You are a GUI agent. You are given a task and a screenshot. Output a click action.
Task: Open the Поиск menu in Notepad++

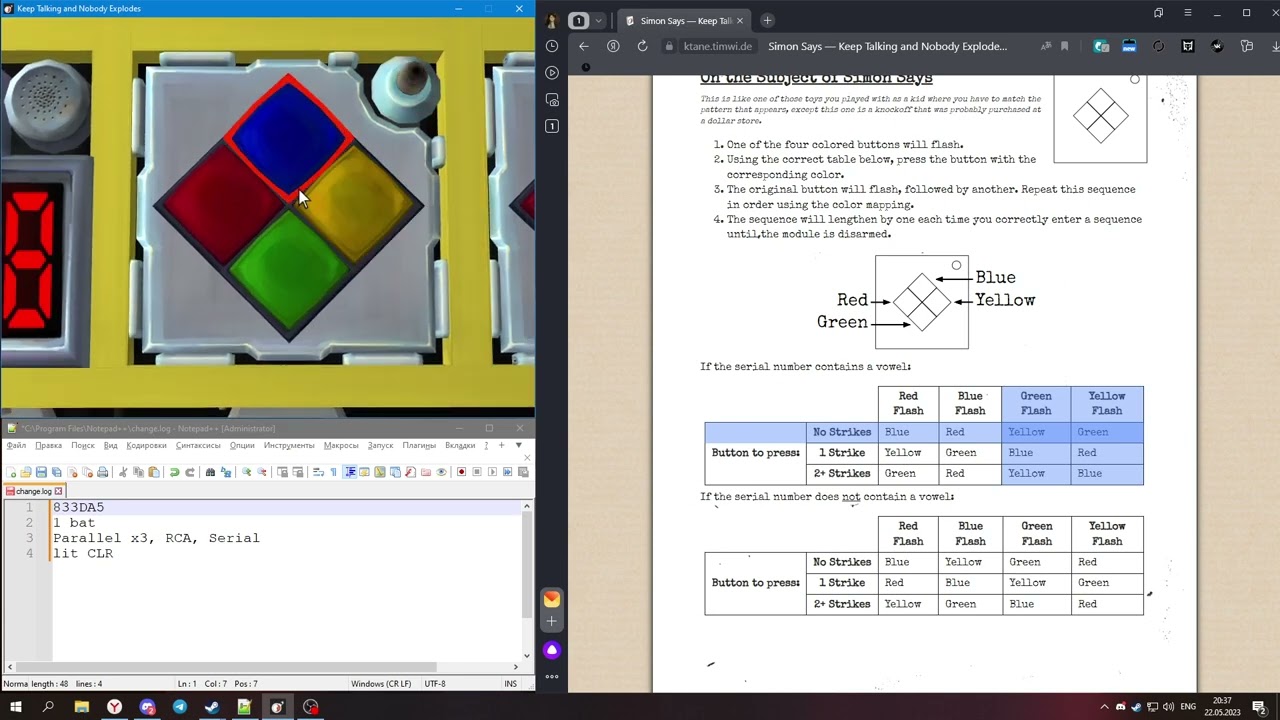pyautogui.click(x=83, y=445)
